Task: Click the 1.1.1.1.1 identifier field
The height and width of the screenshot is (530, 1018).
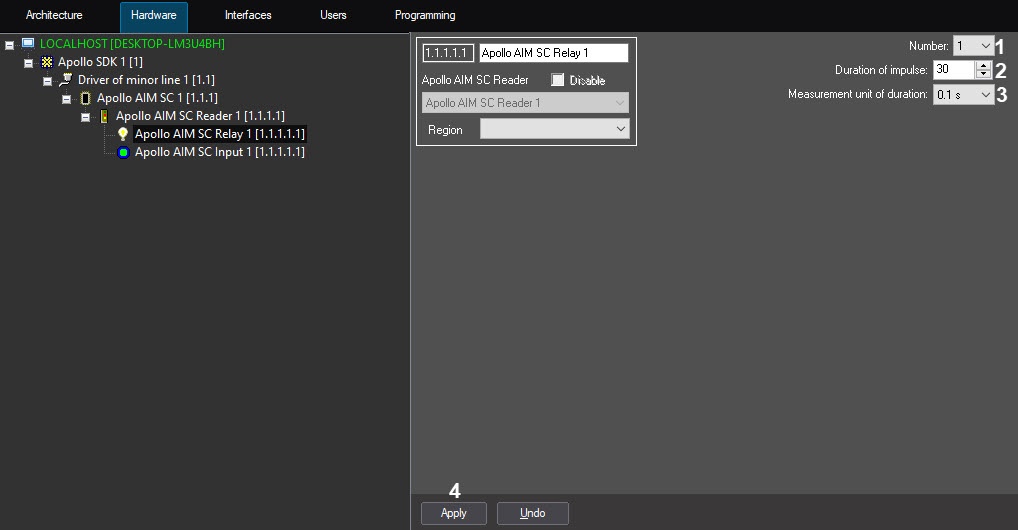Action: coord(448,53)
